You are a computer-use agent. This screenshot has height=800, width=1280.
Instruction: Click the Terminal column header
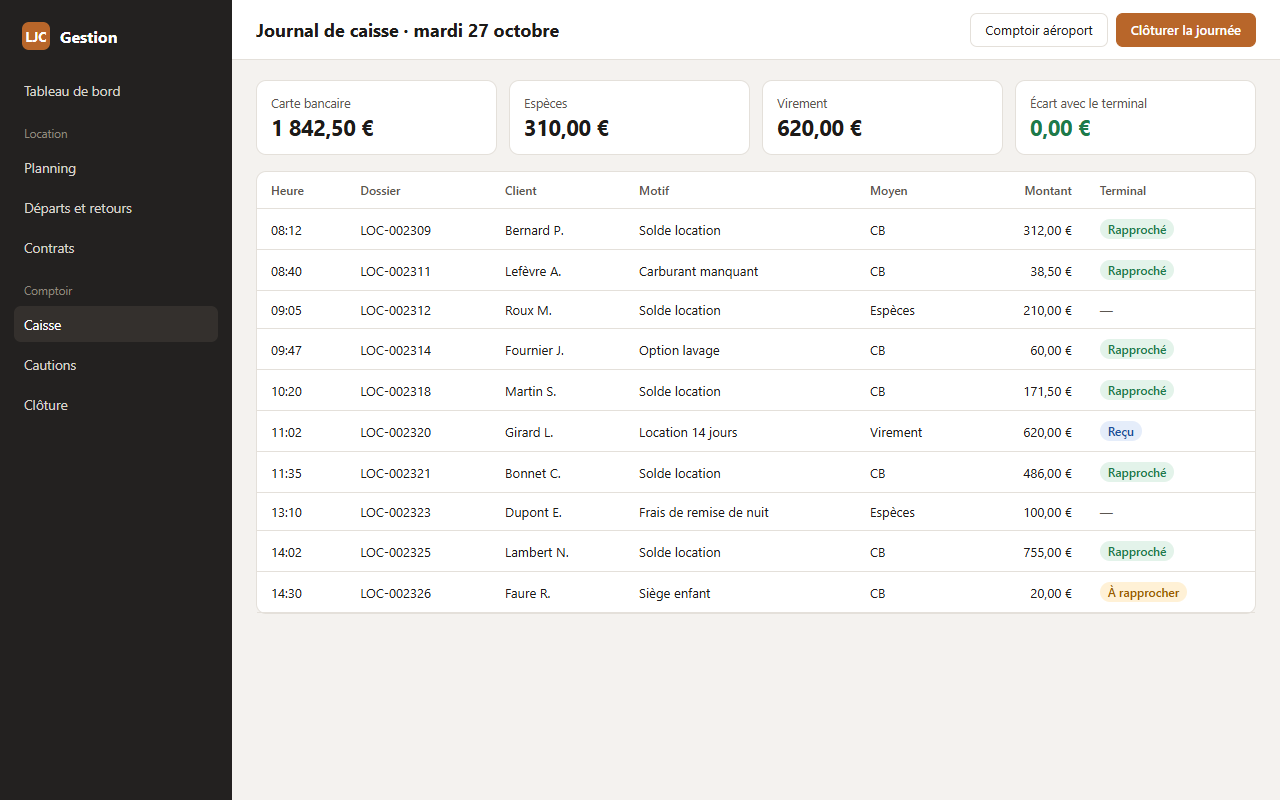1123,191
